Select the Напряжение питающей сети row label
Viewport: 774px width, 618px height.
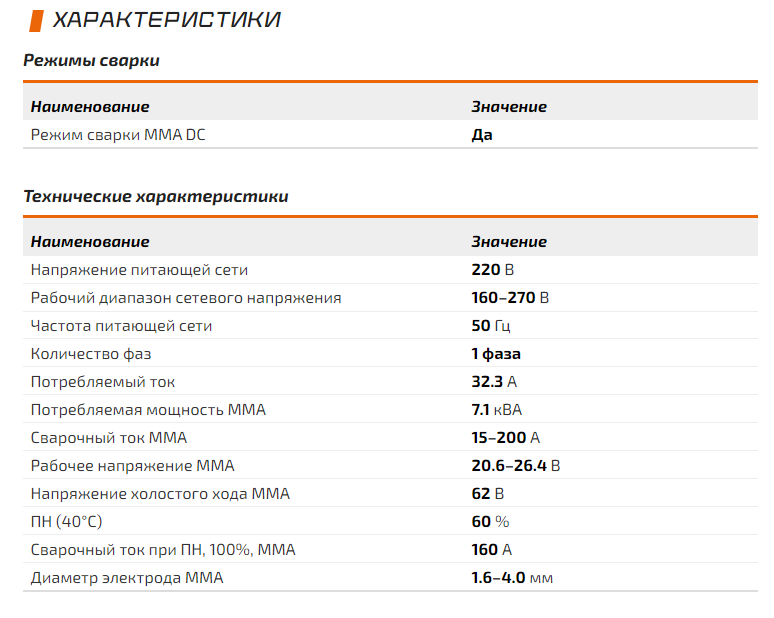click(139, 270)
